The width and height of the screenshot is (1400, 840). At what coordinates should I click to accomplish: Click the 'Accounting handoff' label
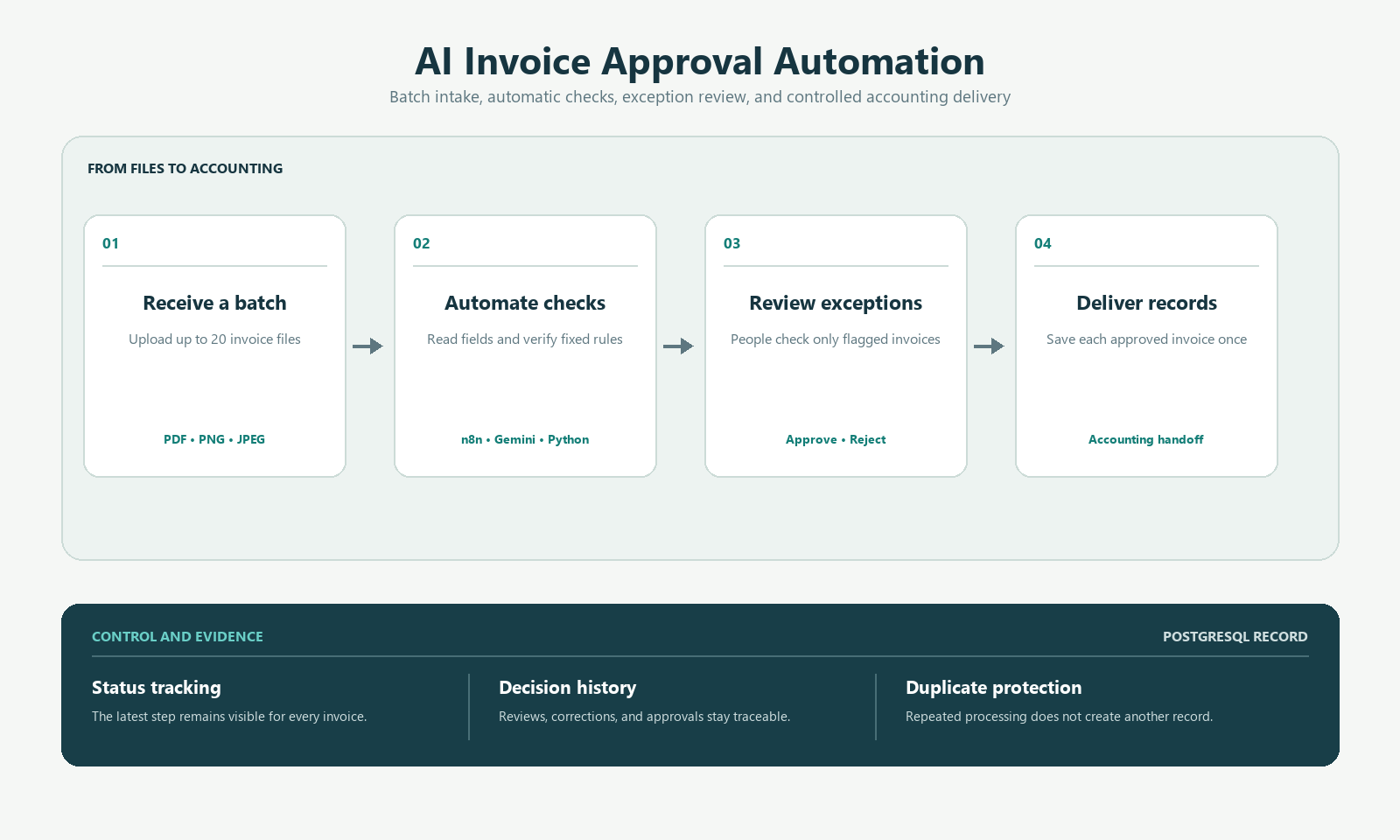click(1146, 439)
